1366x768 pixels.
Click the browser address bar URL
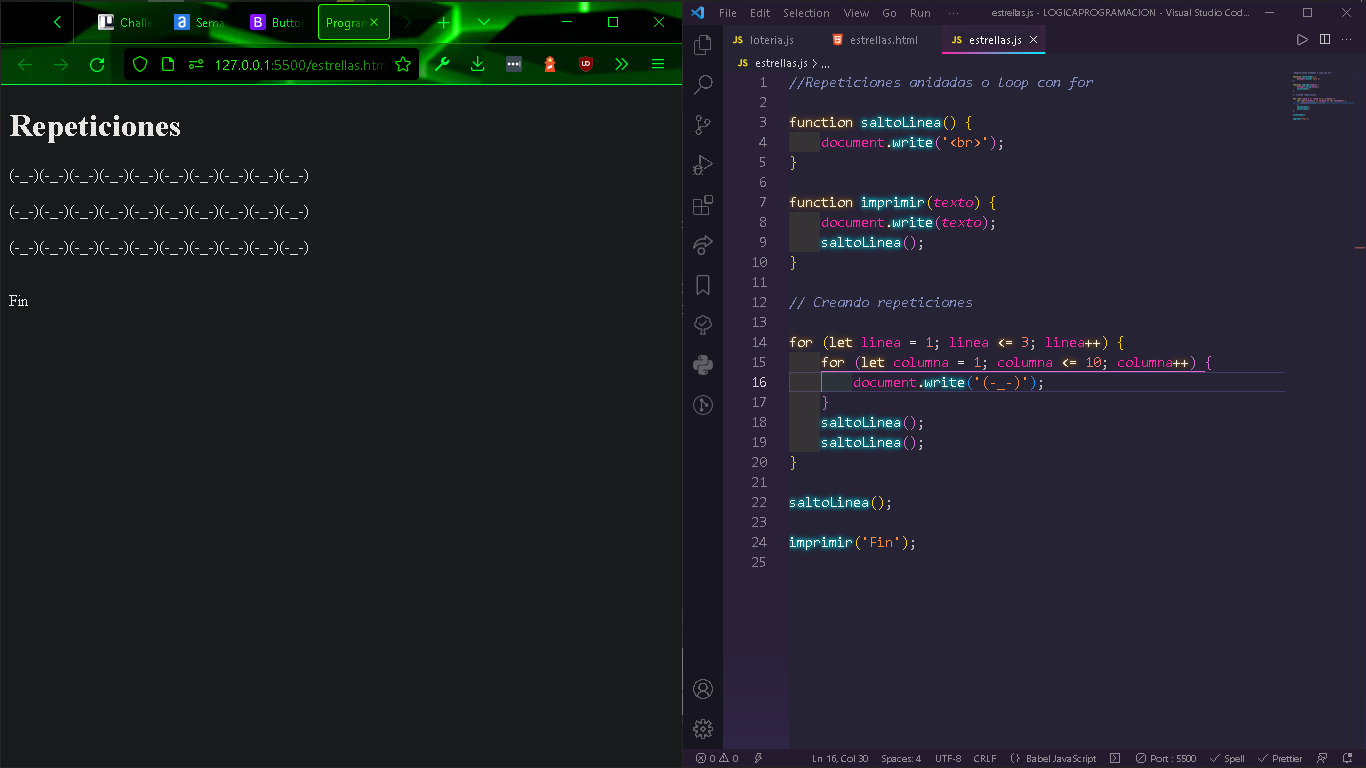pos(299,65)
